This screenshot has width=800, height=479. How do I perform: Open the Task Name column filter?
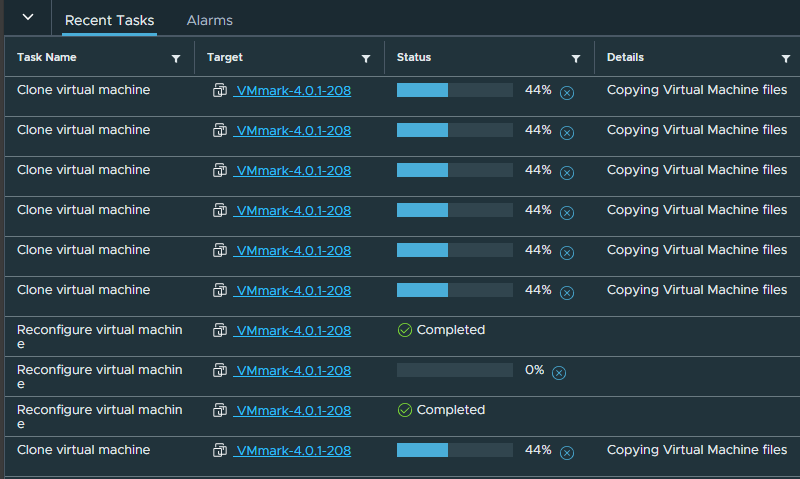[176, 59]
